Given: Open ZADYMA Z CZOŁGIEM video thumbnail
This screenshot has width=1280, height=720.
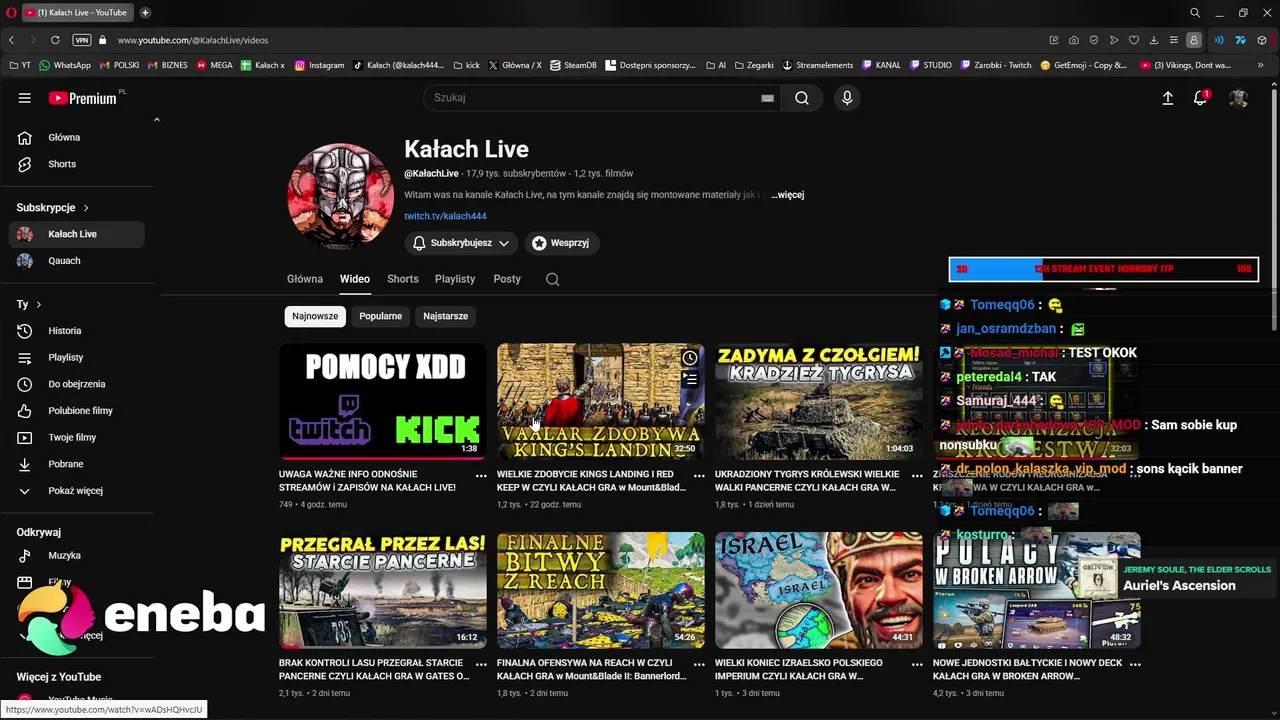Looking at the screenshot, I should tap(819, 401).
